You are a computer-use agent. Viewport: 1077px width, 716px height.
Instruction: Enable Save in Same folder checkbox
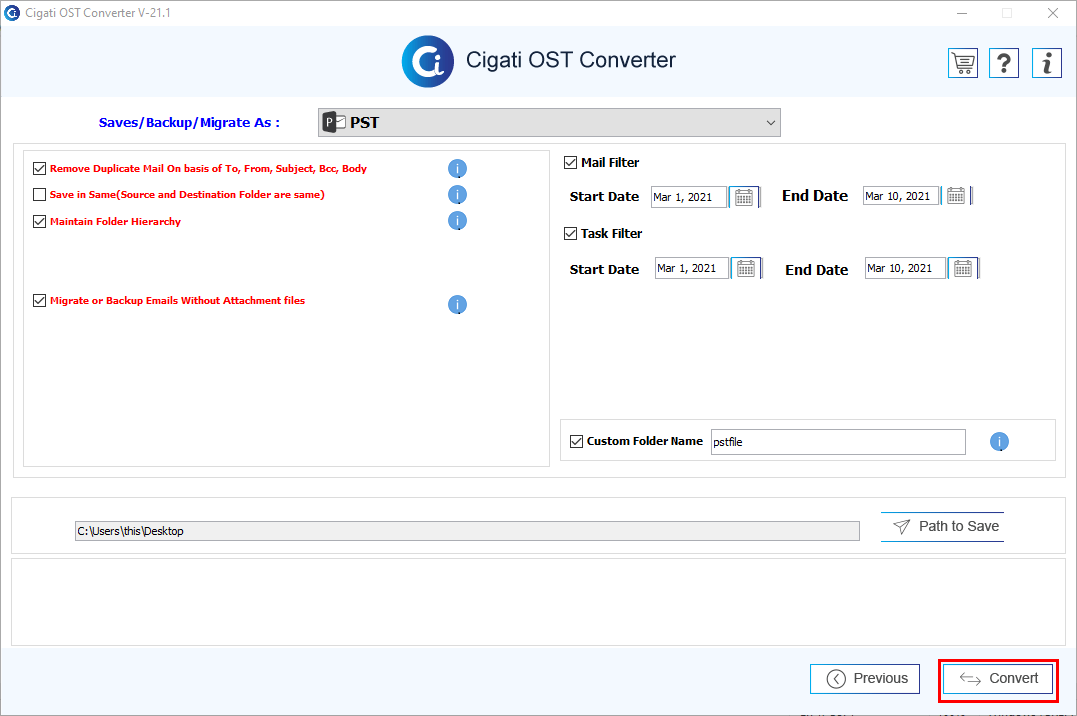39,194
